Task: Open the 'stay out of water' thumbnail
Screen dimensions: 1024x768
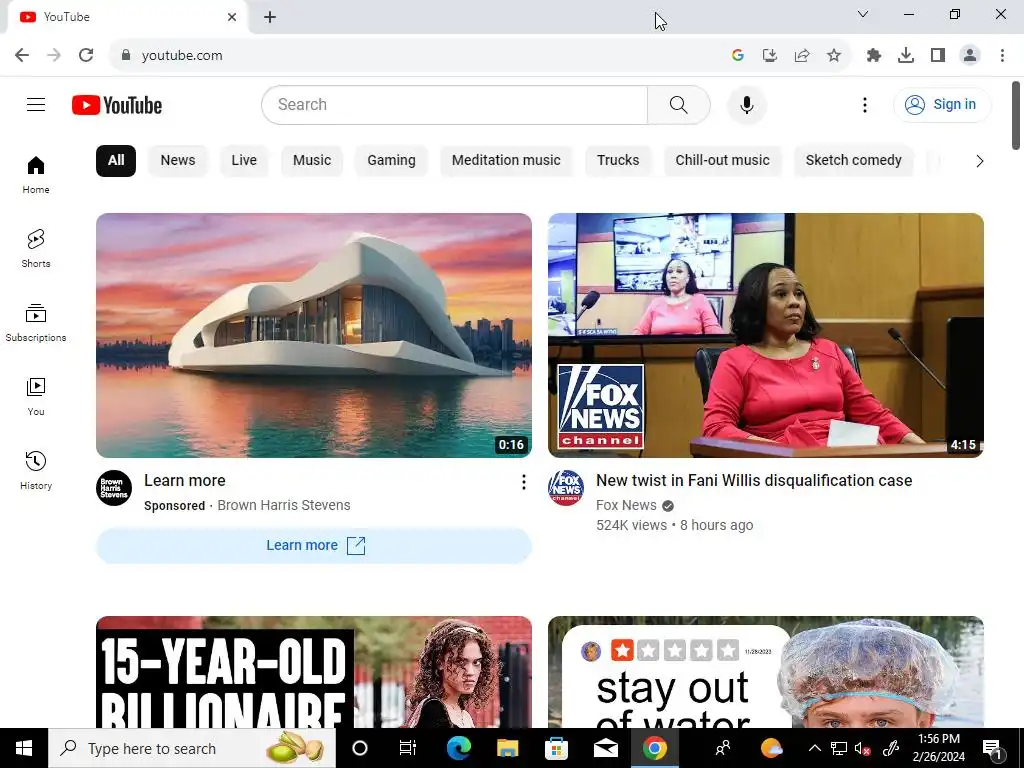Action: coord(765,672)
